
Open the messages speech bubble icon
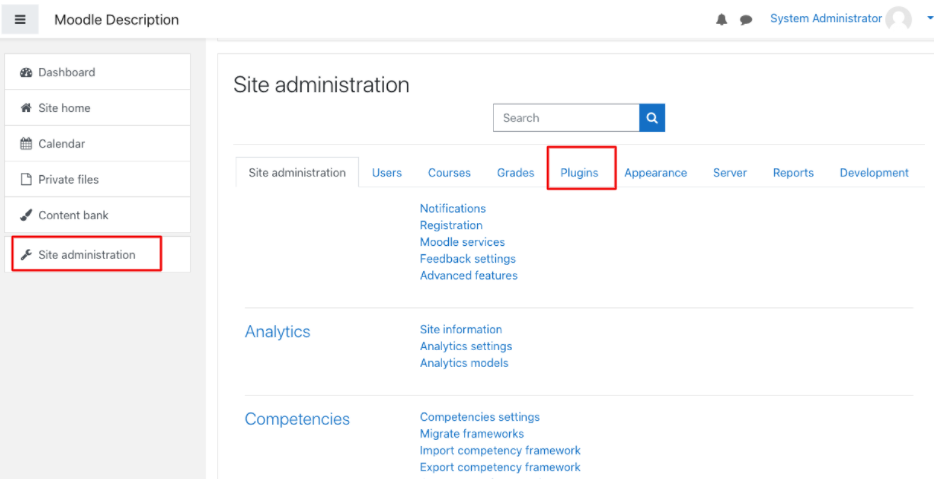point(746,20)
